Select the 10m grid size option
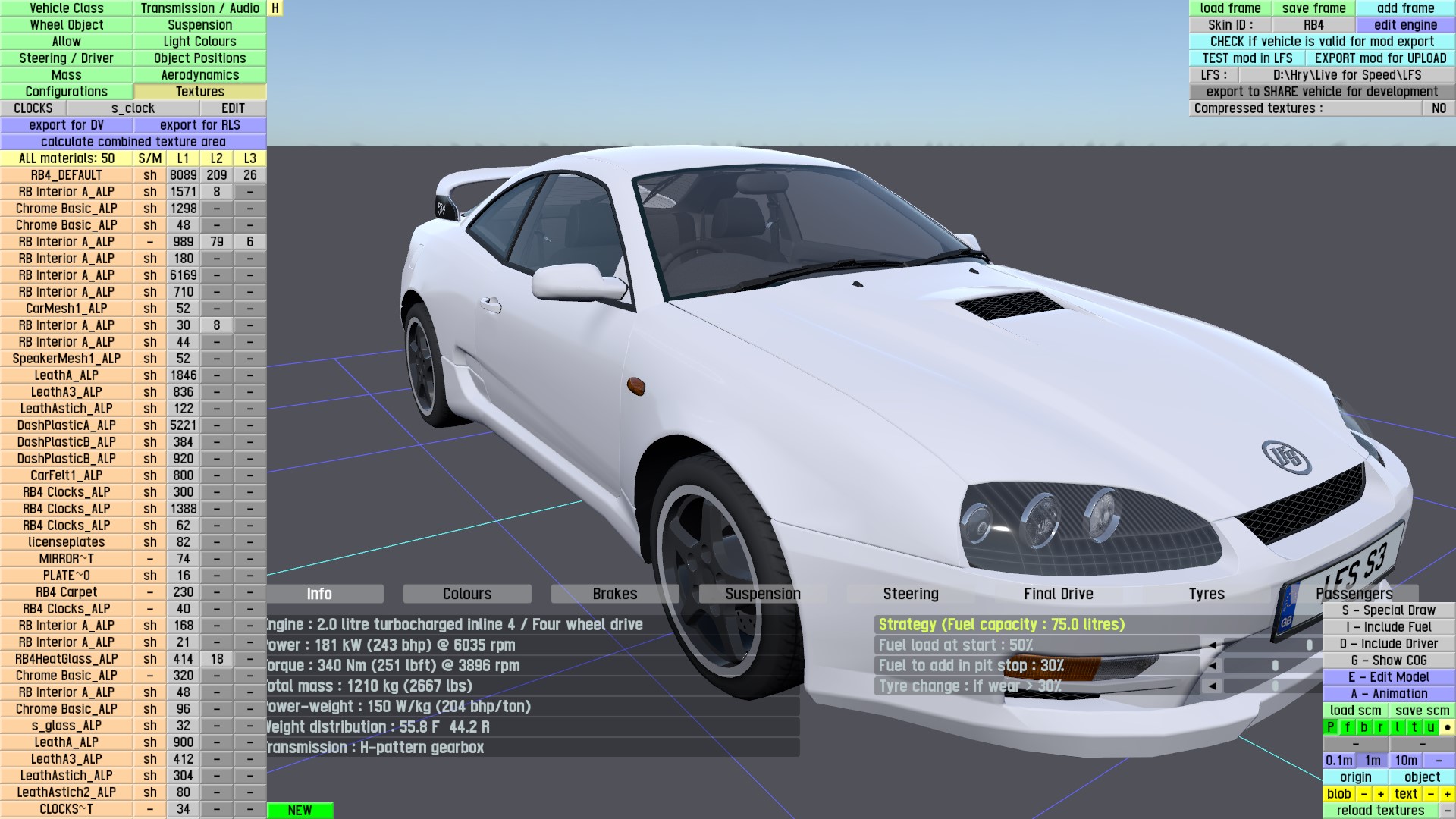 1405,761
